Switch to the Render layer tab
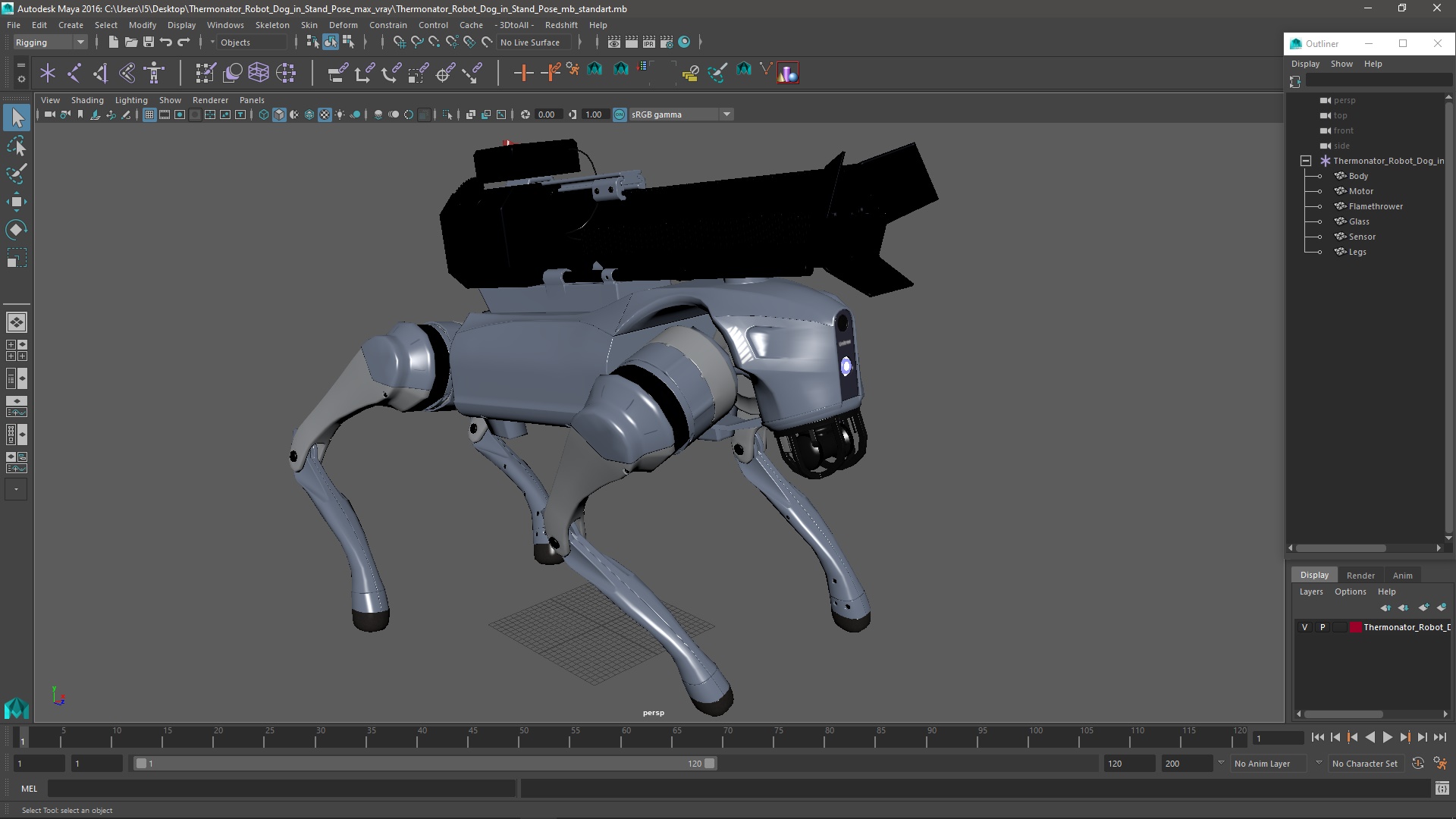 (x=1360, y=576)
